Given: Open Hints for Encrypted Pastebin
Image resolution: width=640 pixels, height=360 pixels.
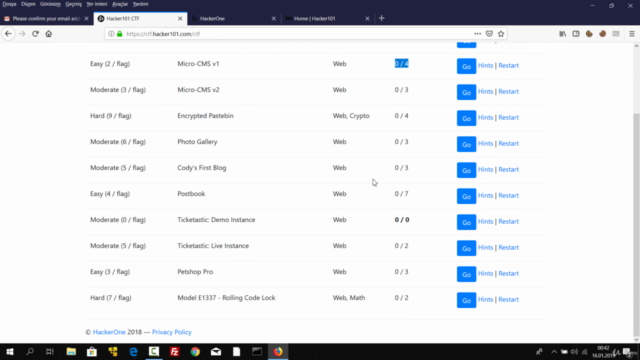Looking at the screenshot, I should pos(485,118).
